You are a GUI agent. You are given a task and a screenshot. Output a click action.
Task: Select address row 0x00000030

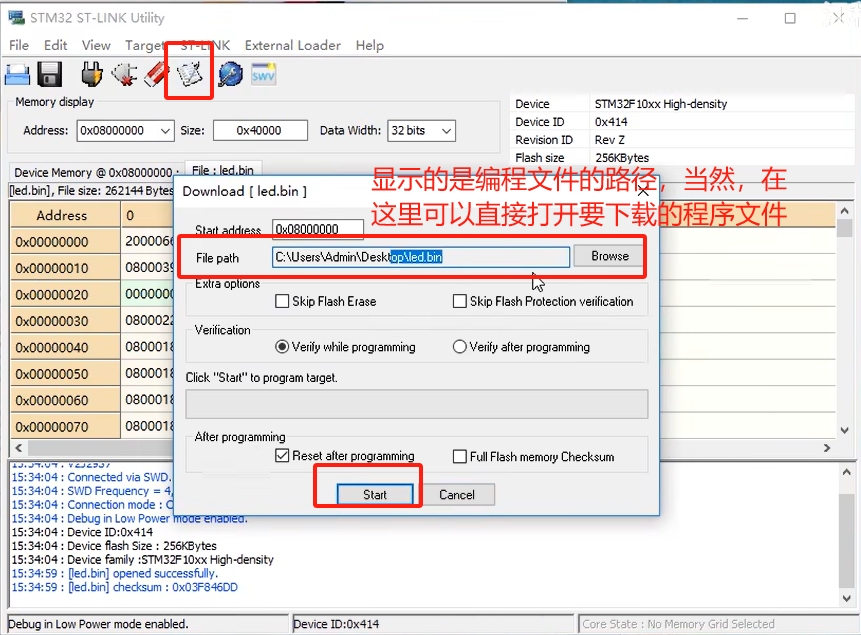click(x=65, y=321)
